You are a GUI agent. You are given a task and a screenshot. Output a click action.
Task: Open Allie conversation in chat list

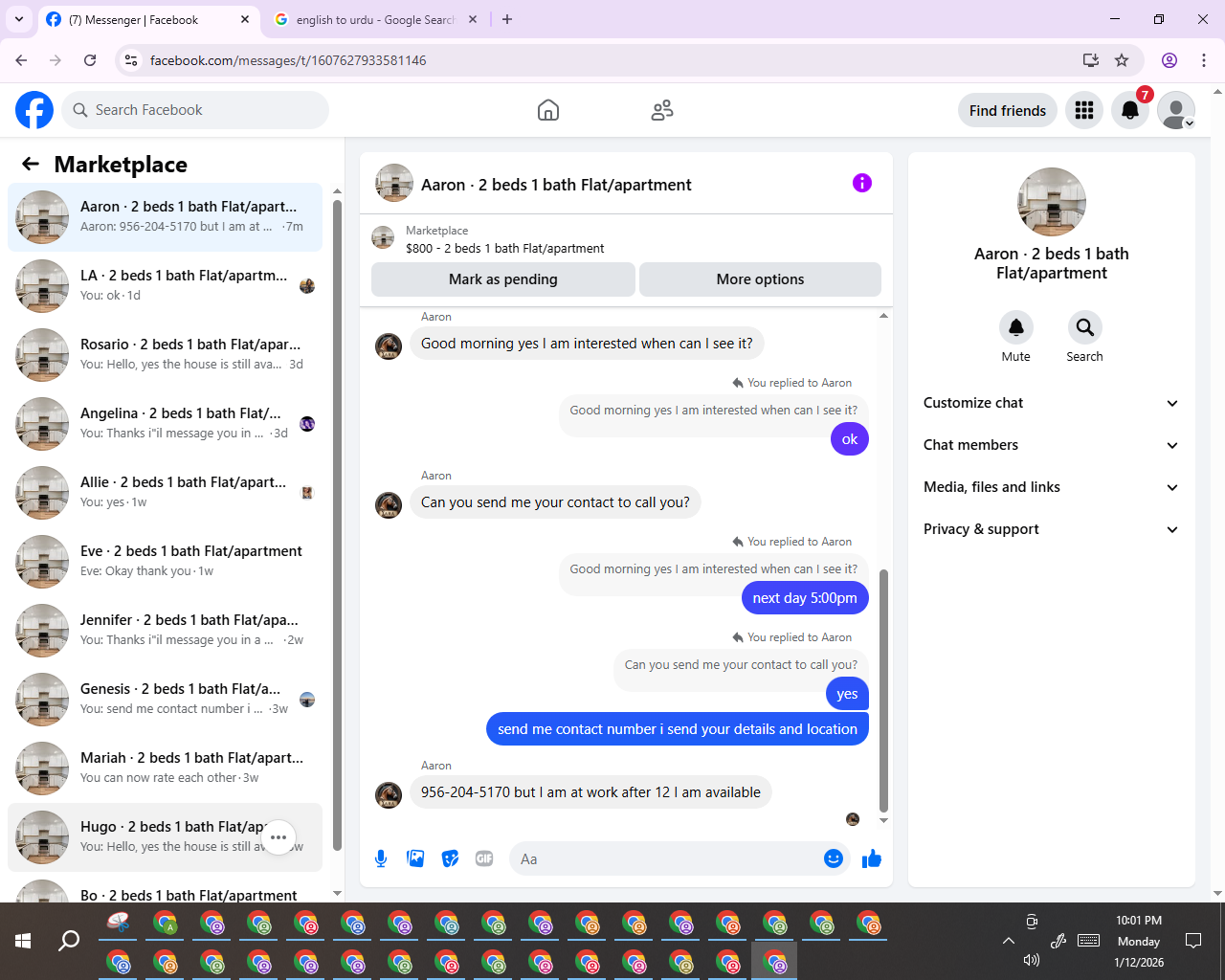pyautogui.click(x=165, y=493)
